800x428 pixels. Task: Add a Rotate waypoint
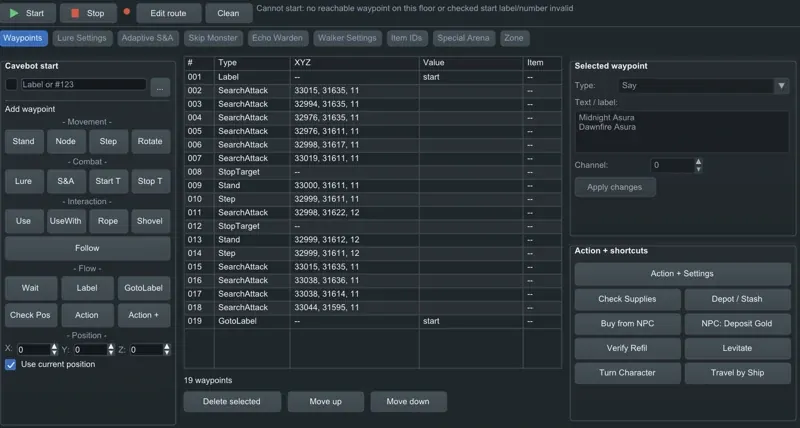(150, 141)
